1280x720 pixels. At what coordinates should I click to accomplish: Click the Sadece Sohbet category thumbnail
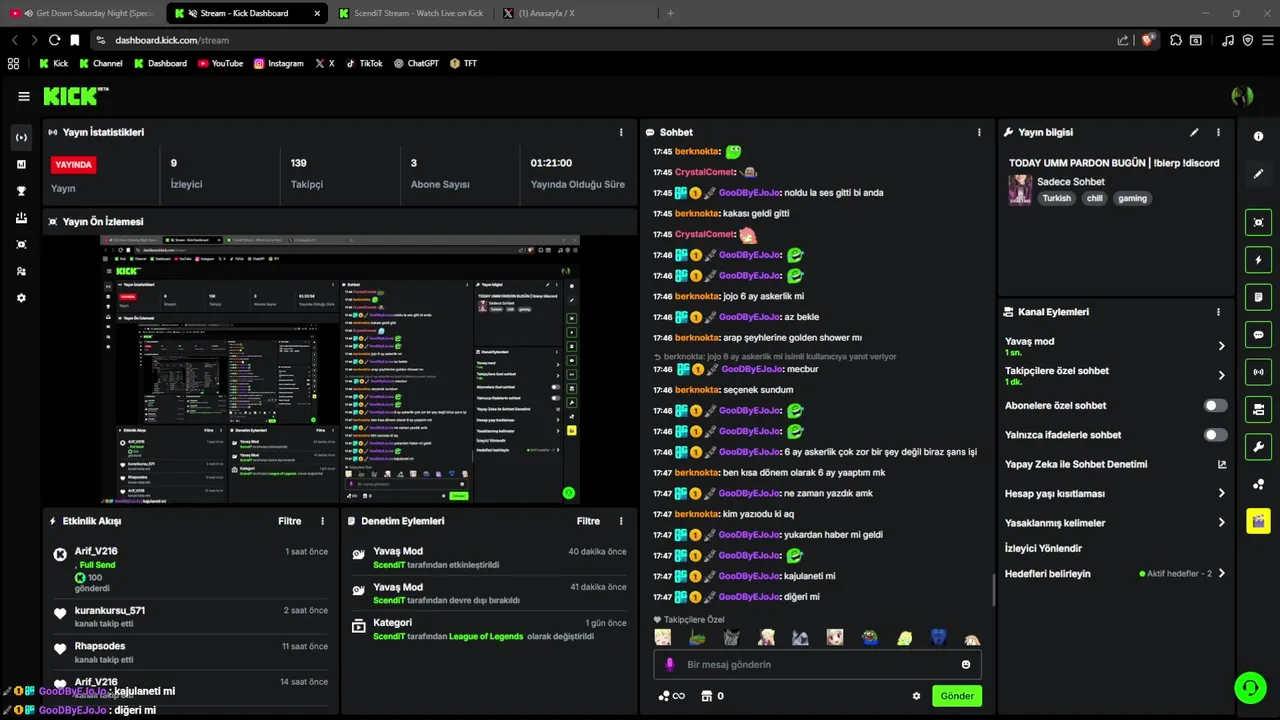click(x=1020, y=190)
